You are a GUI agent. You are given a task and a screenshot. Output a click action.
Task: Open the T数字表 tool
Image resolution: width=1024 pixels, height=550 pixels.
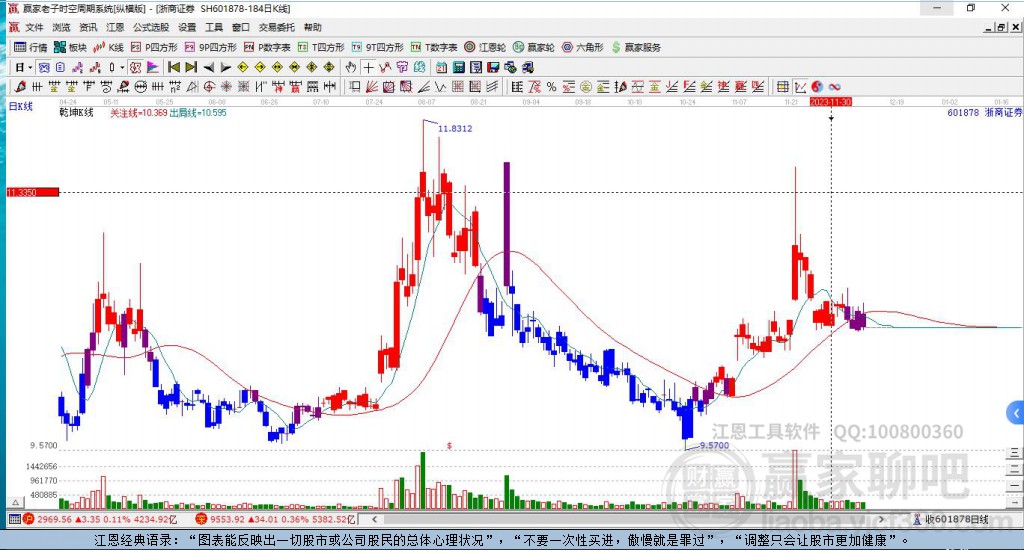pos(434,47)
